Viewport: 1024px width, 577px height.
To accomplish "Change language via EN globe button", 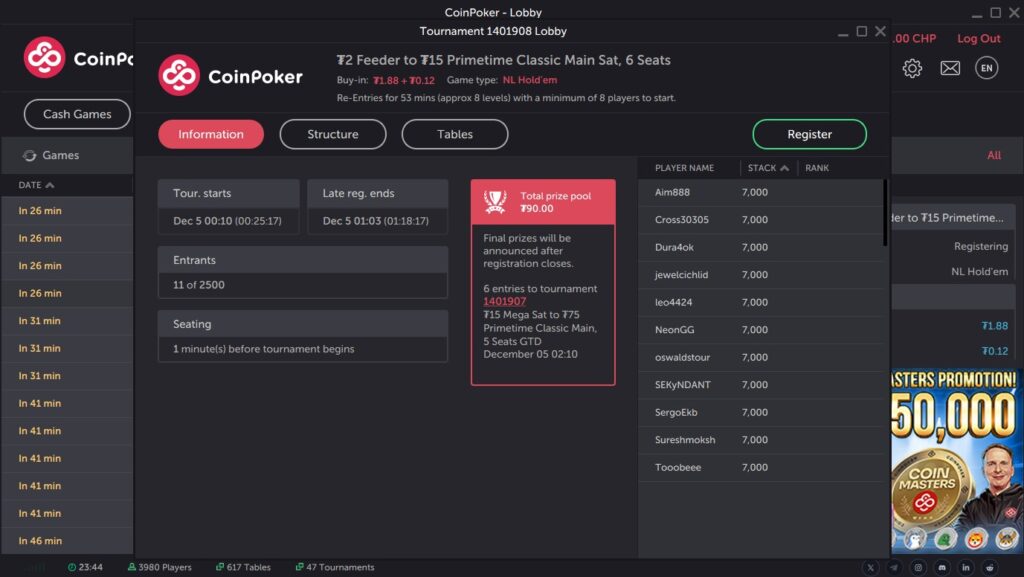I will [x=987, y=68].
